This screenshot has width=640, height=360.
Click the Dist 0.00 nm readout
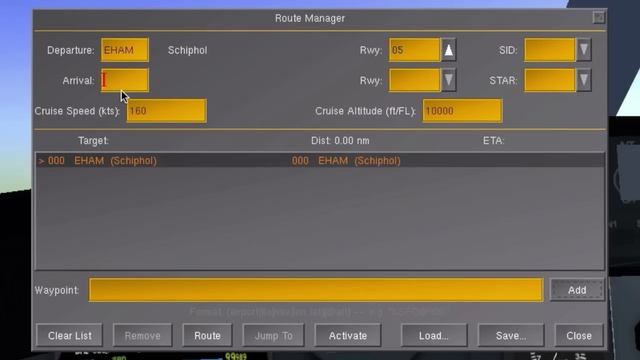340,141
